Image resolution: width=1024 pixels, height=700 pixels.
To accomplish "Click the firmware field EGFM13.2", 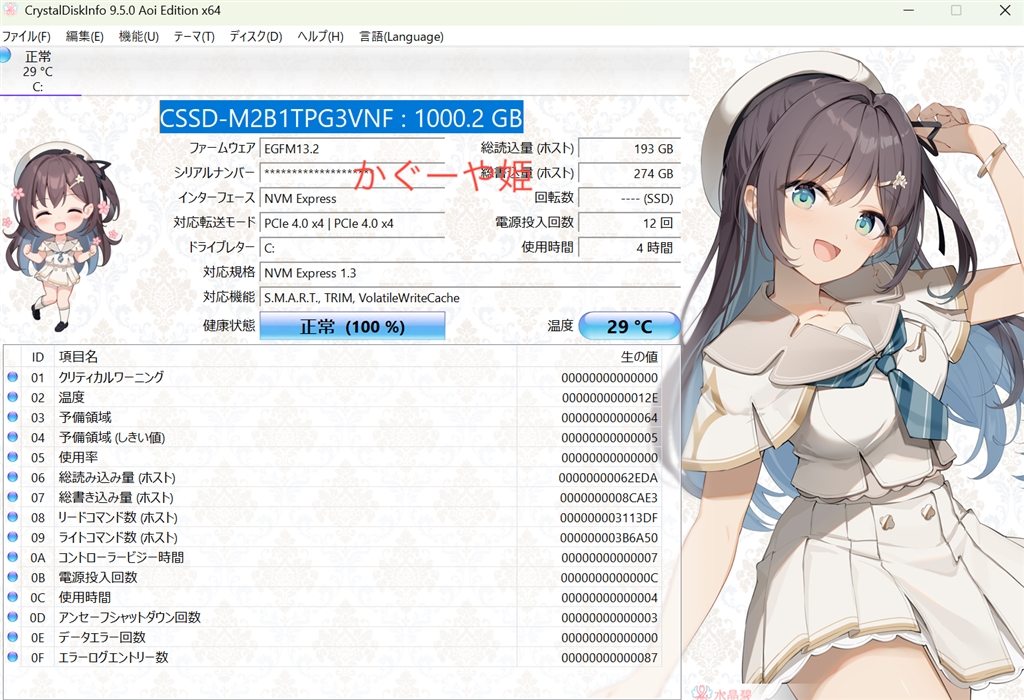I will tap(352, 149).
